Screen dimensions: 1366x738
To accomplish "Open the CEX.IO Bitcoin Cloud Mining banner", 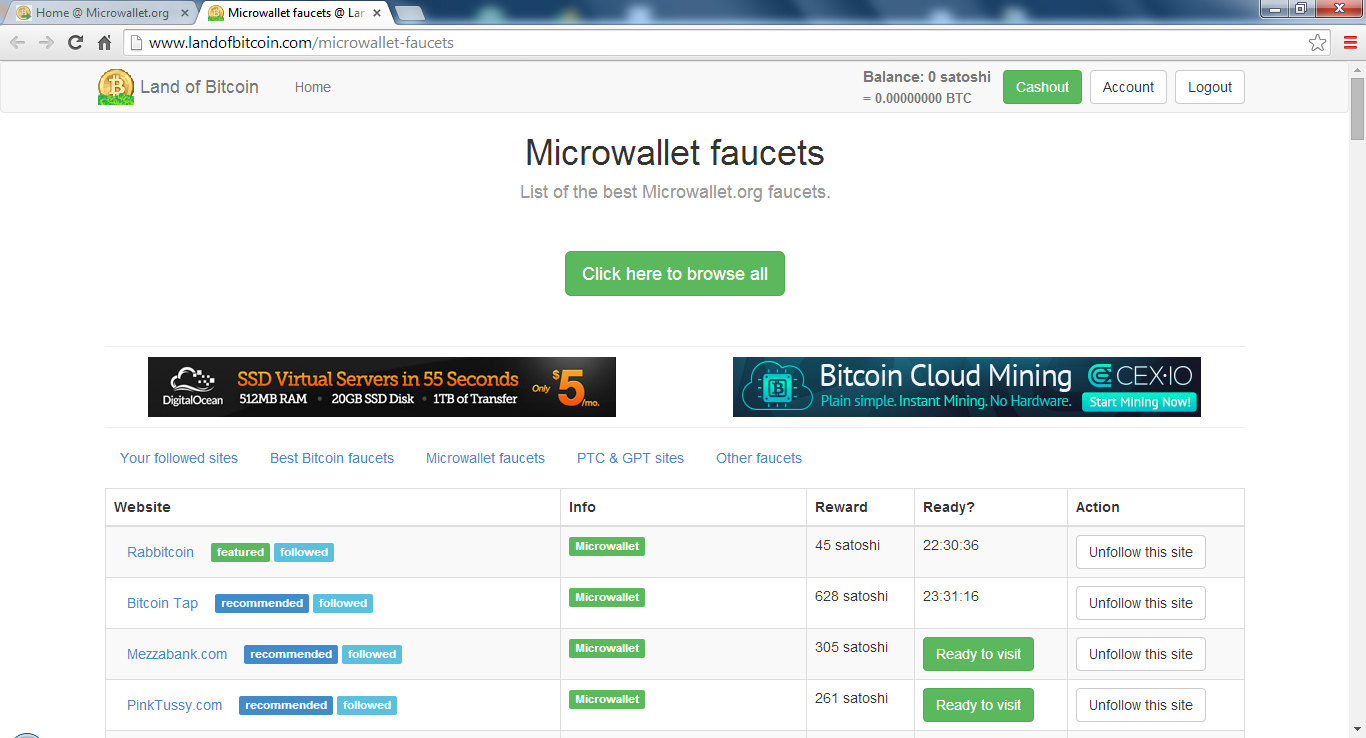I will [967, 387].
